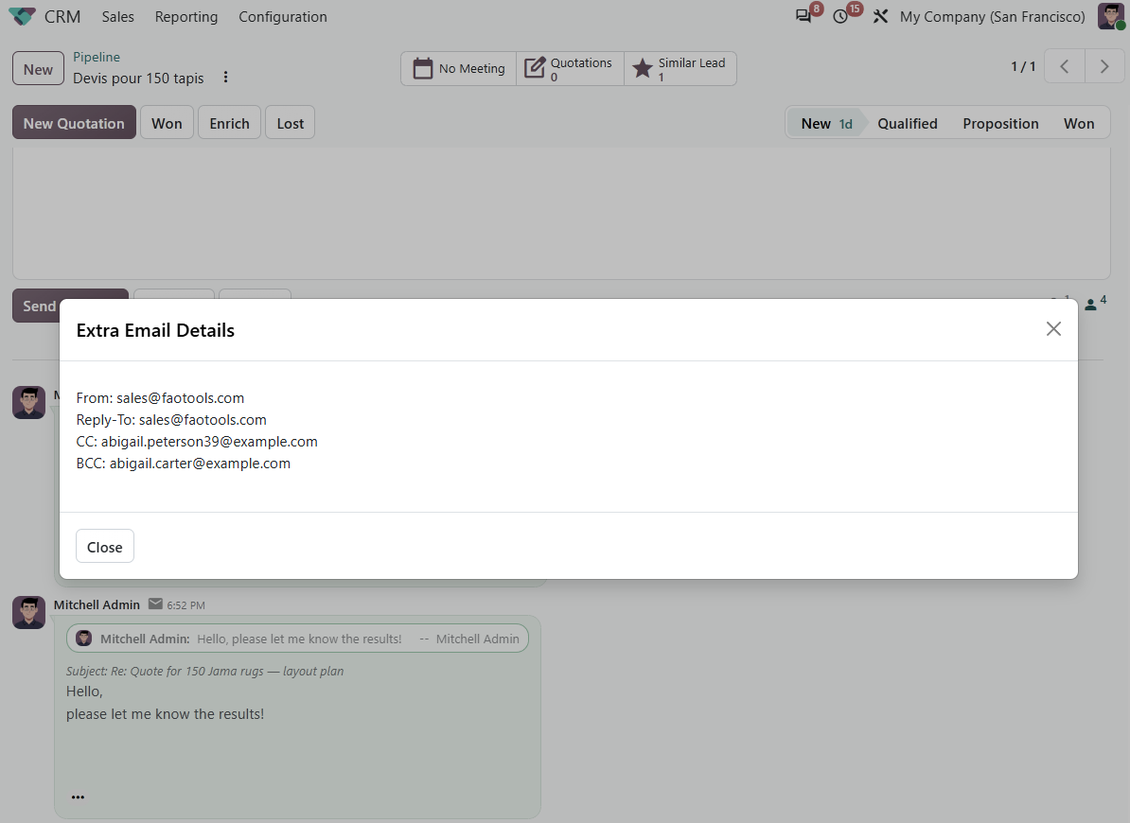Click the 6:52 PM message timestamp
1130x823 pixels.
point(186,605)
